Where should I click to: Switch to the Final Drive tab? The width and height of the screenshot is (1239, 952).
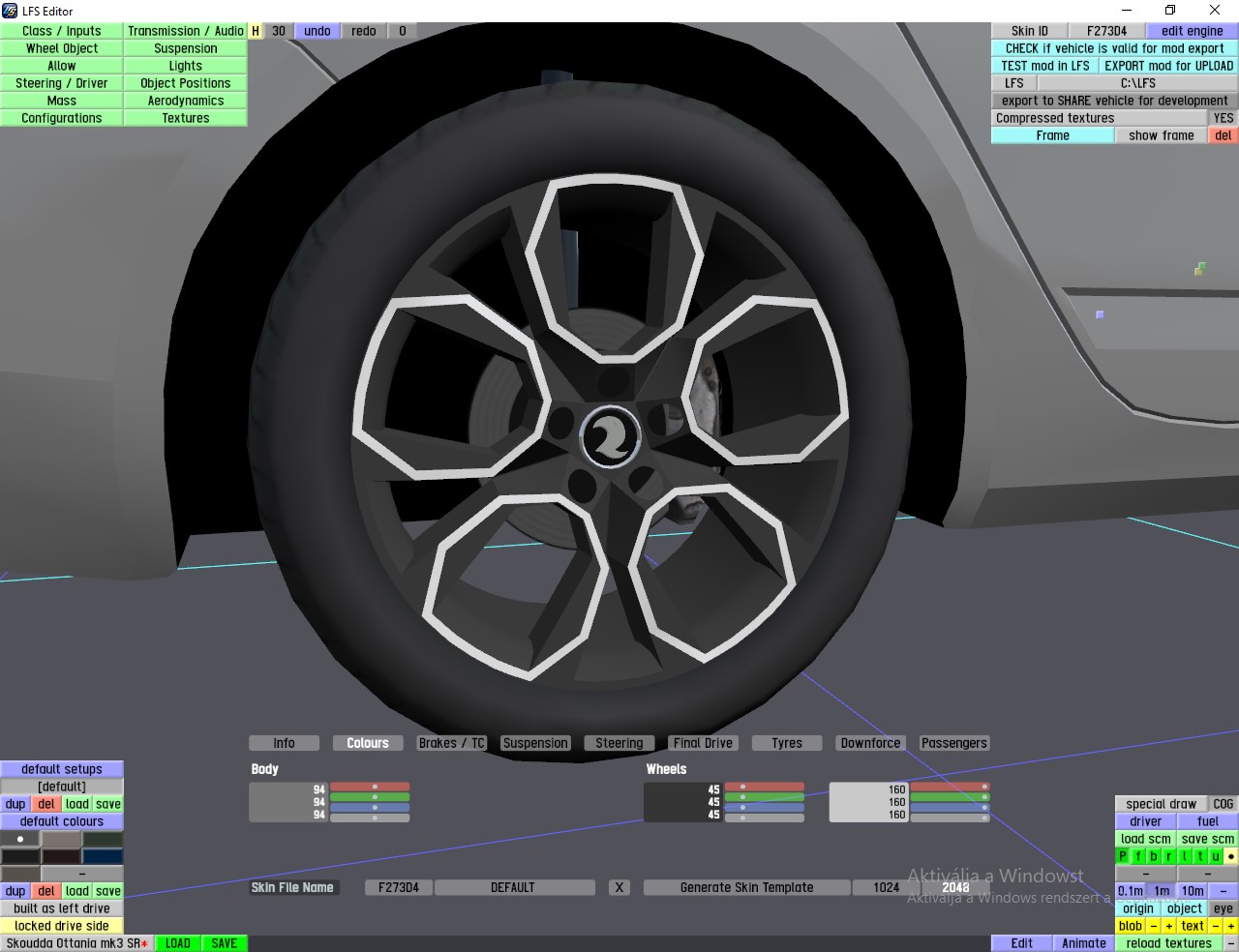click(703, 743)
